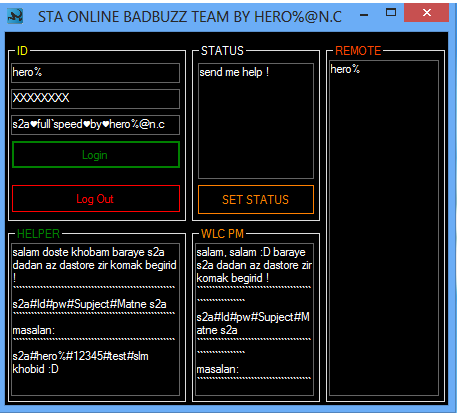Viewport: 457px width, 416px height.
Task: Click inside the HELPER message text box
Action: tap(95, 319)
